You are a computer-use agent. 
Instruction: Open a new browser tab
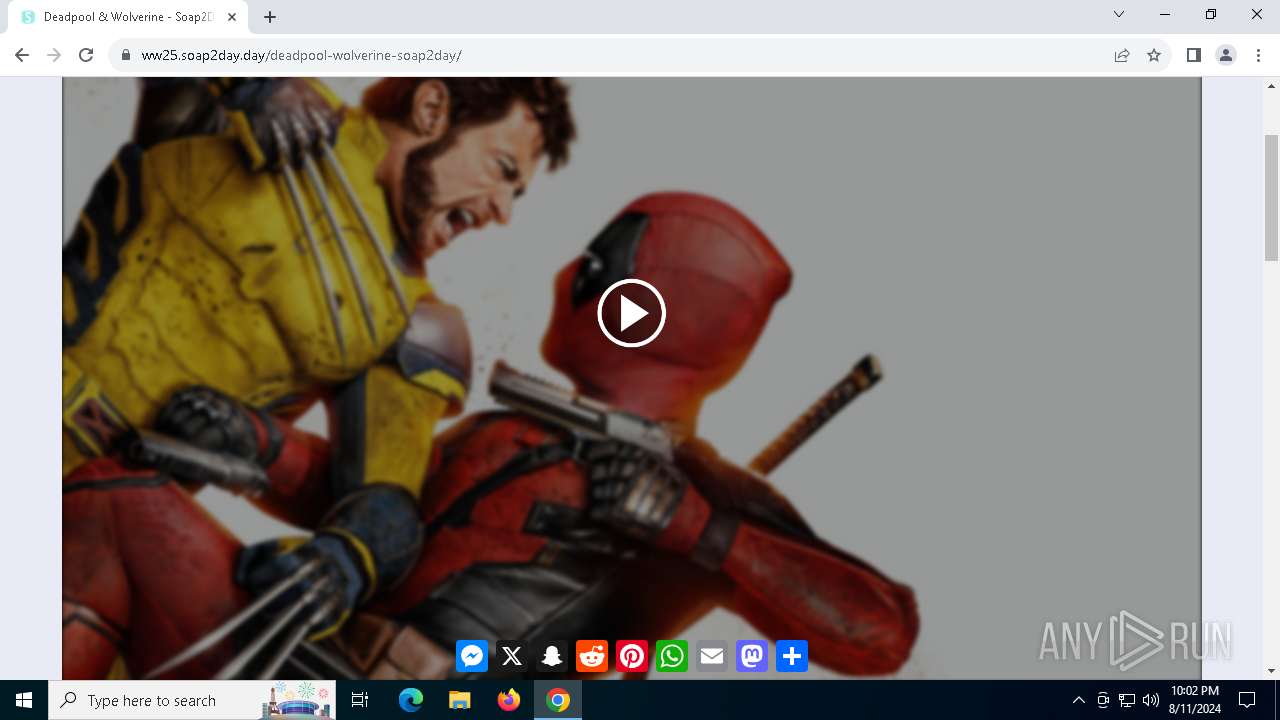click(270, 17)
